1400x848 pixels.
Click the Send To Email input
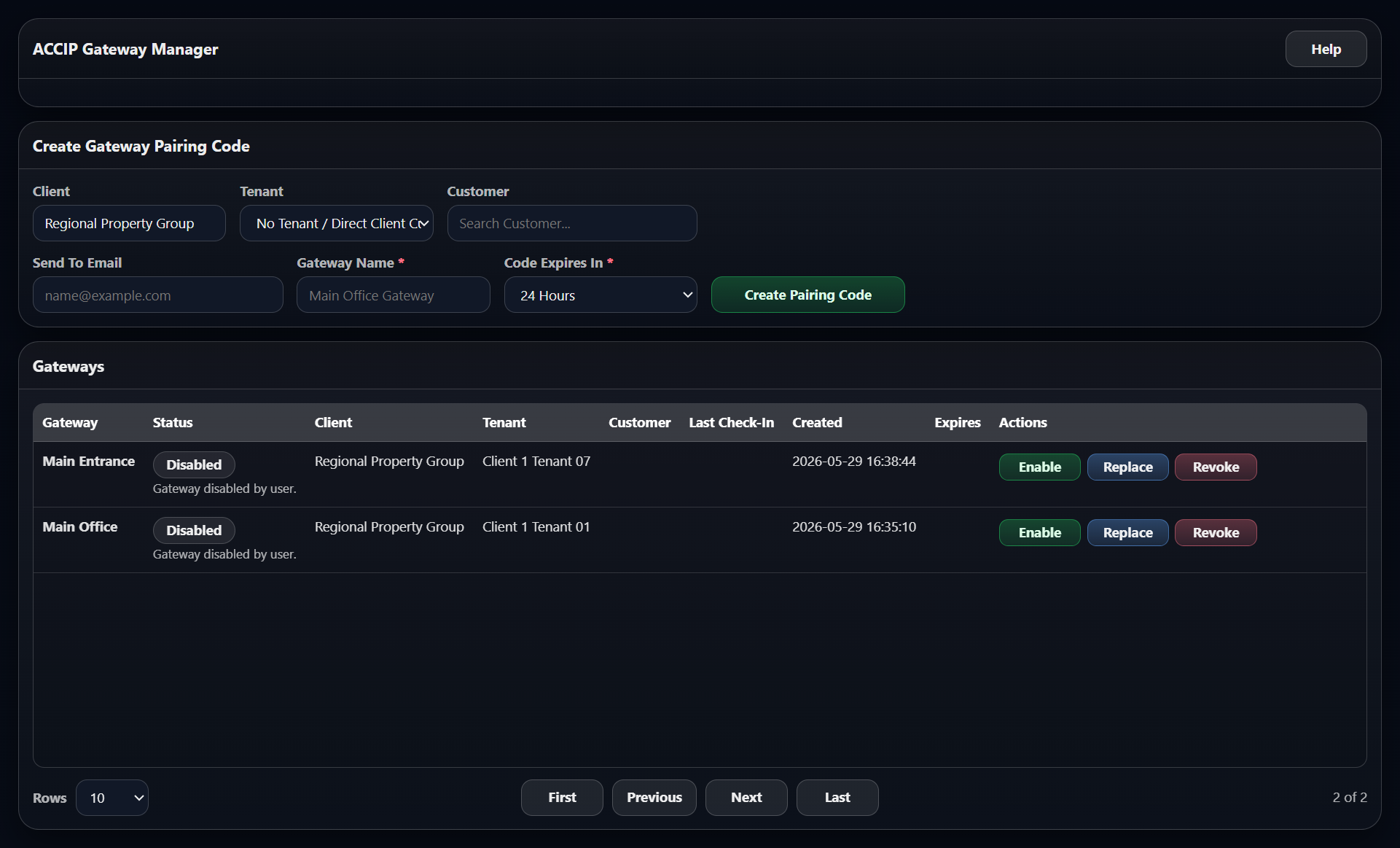(x=158, y=295)
